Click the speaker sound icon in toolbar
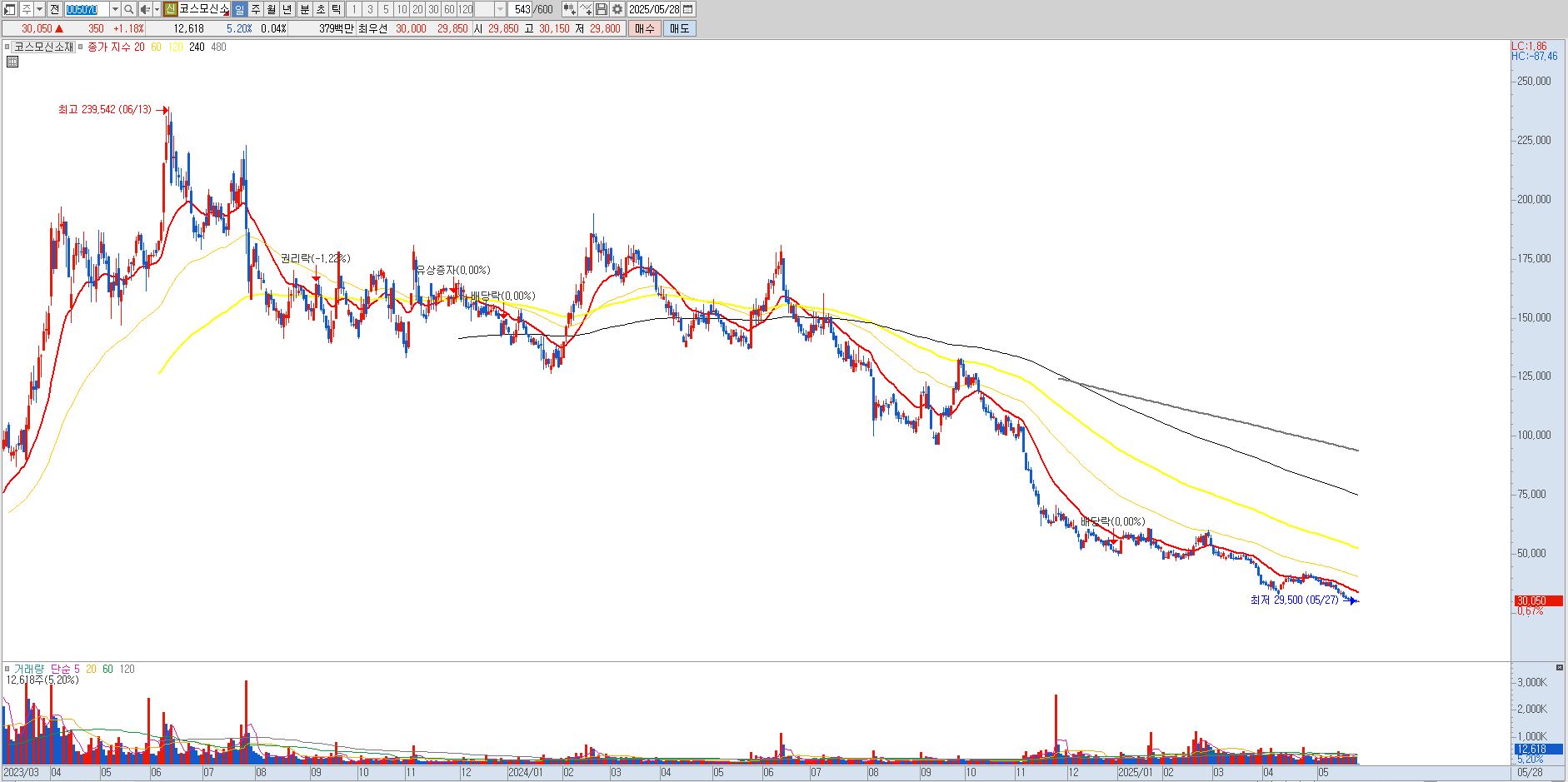 pyautogui.click(x=145, y=9)
